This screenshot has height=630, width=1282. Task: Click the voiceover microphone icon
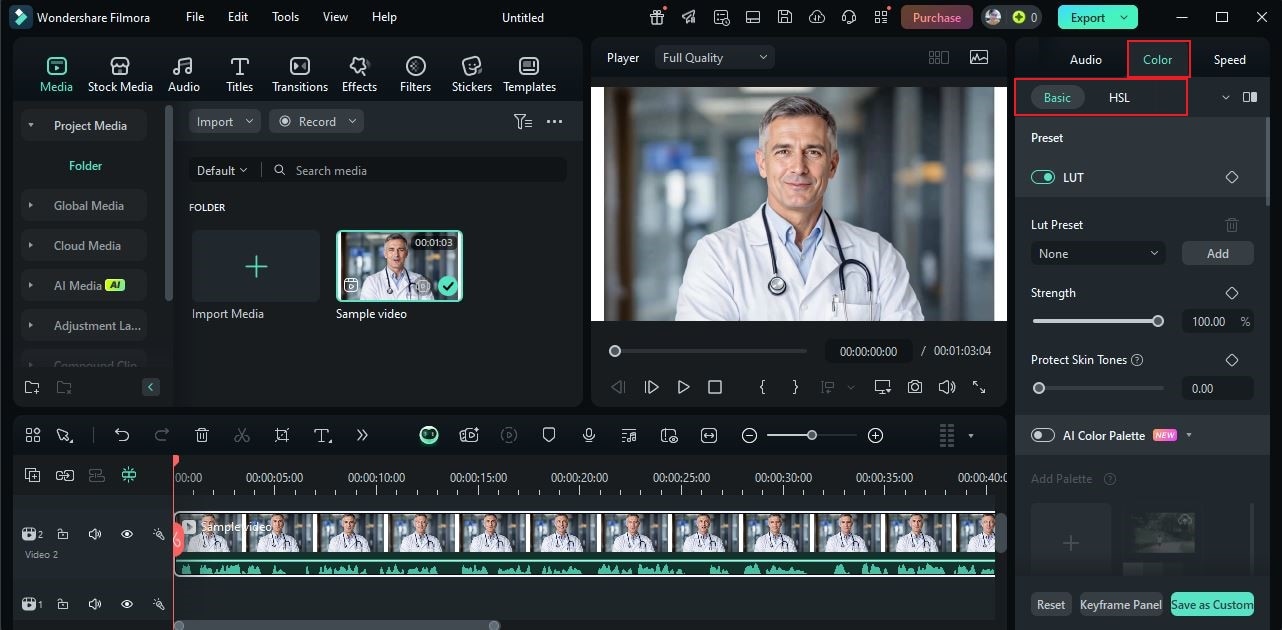[x=589, y=435]
